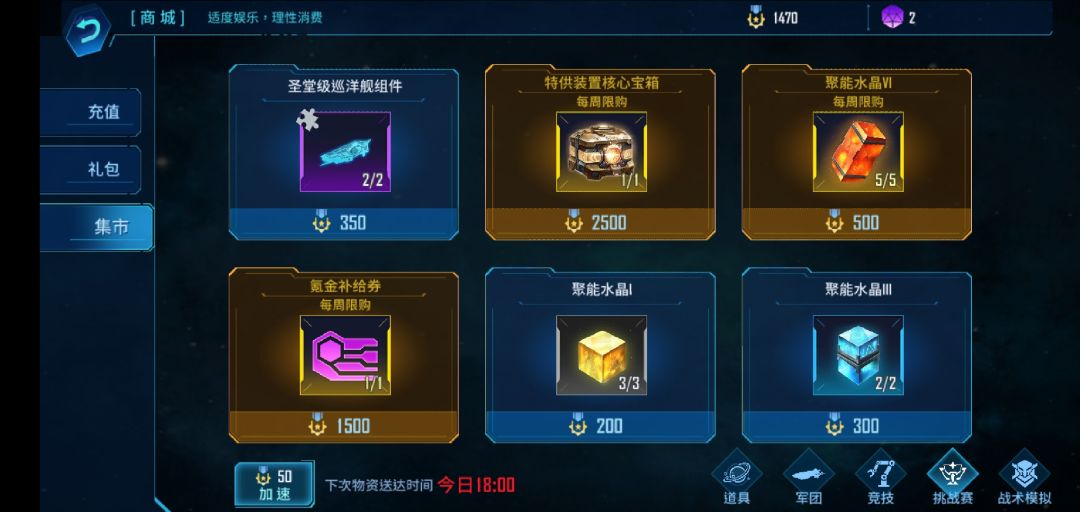This screenshot has width=1080, height=512.
Task: Tap the purple gem currency icon
Action: [x=892, y=17]
